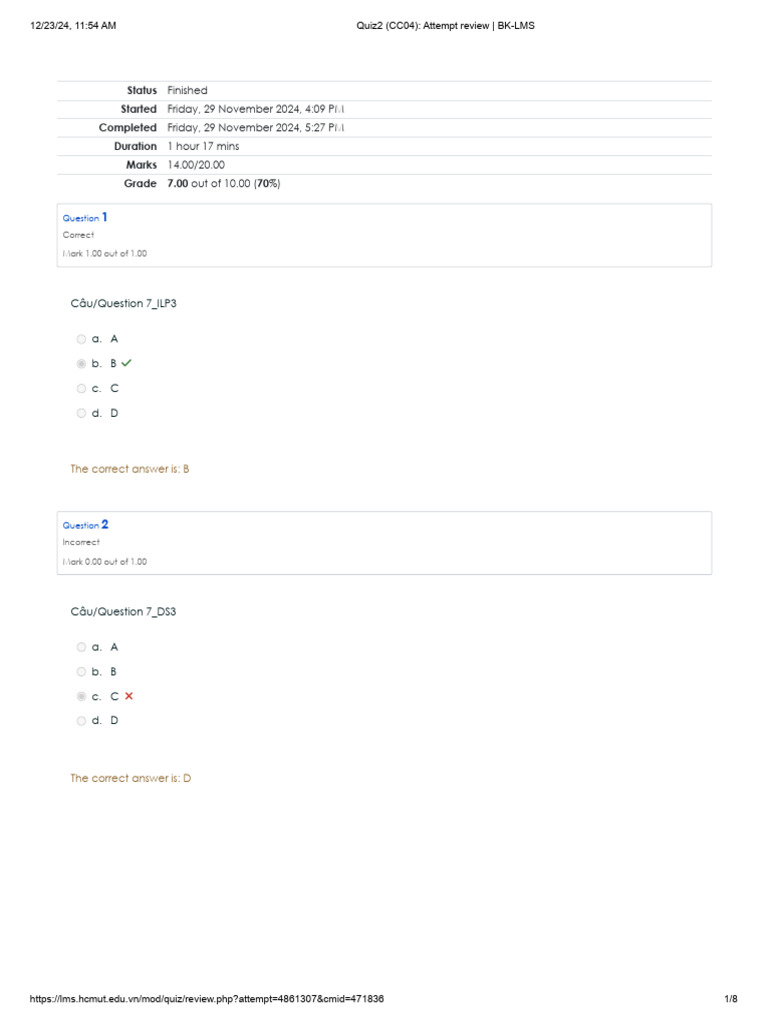Image resolution: width=768 pixels, height=1024 pixels.
Task: Click the Câu/Question 7_DS3 question text
Action: coord(123,611)
